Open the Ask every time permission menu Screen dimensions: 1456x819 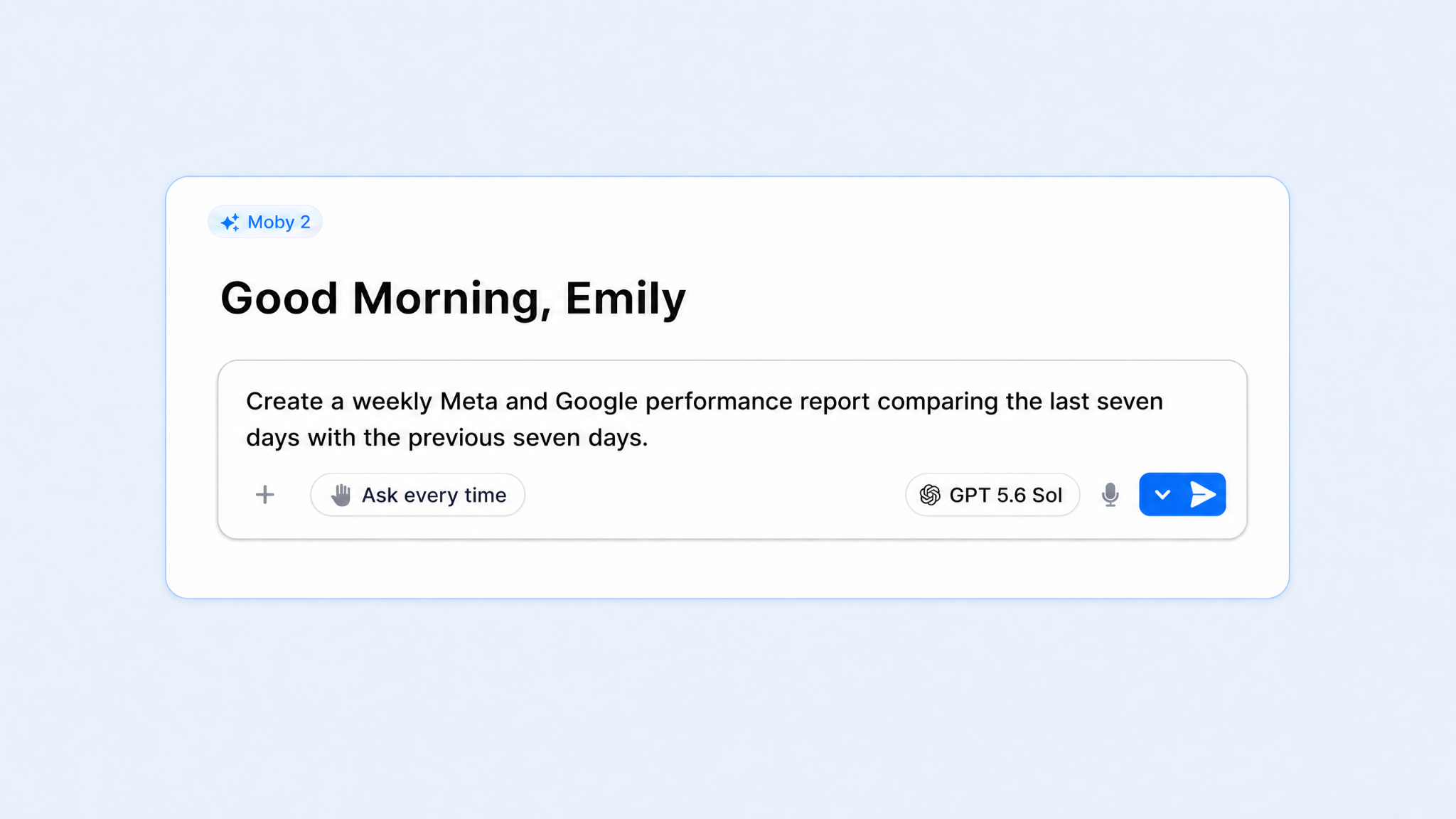coord(418,495)
